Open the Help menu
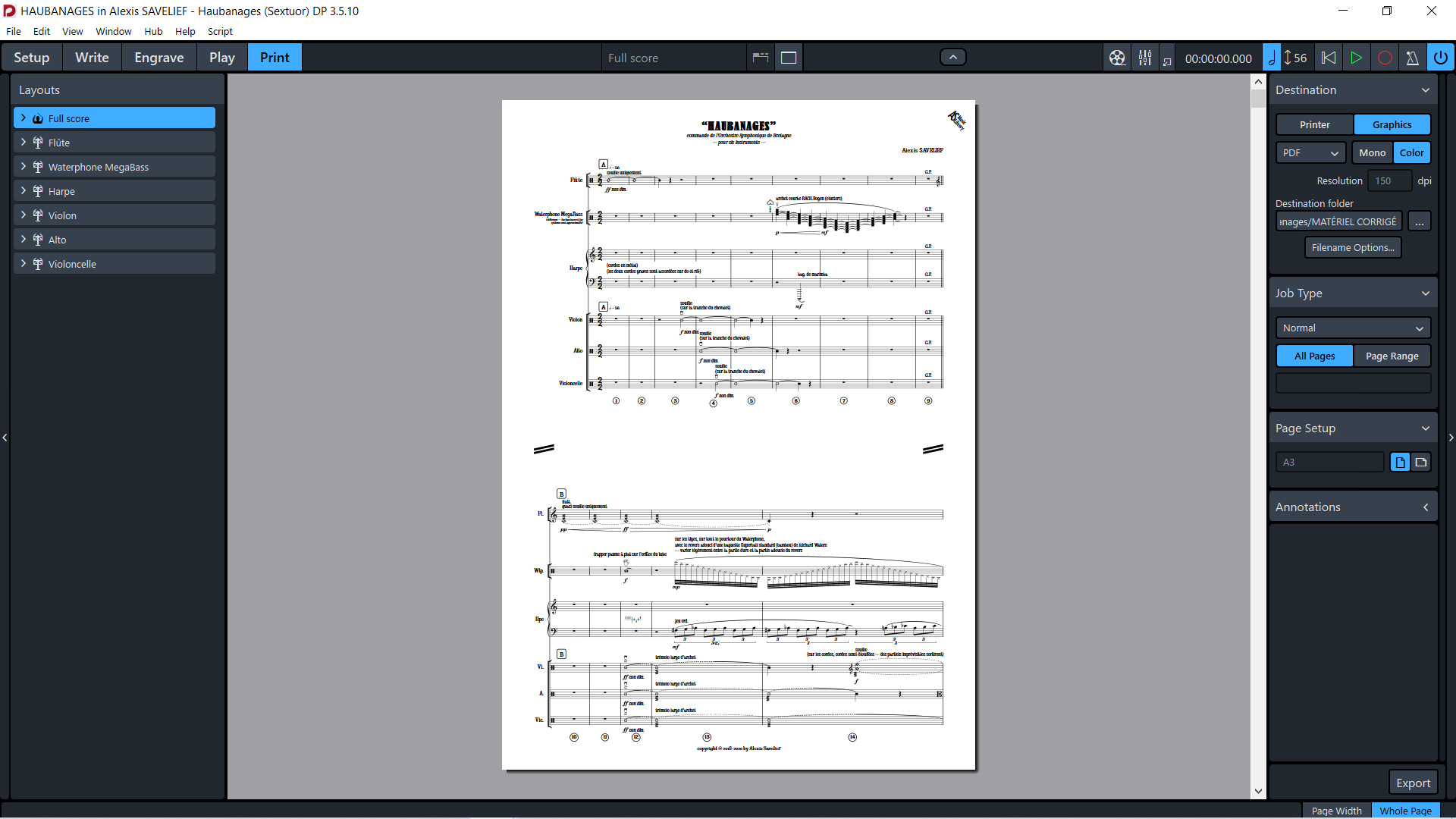1456x819 pixels. pyautogui.click(x=185, y=31)
